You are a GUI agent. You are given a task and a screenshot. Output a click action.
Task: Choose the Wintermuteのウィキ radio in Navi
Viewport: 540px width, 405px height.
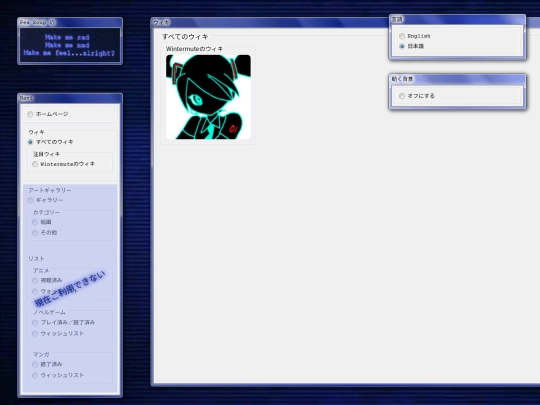pos(35,164)
